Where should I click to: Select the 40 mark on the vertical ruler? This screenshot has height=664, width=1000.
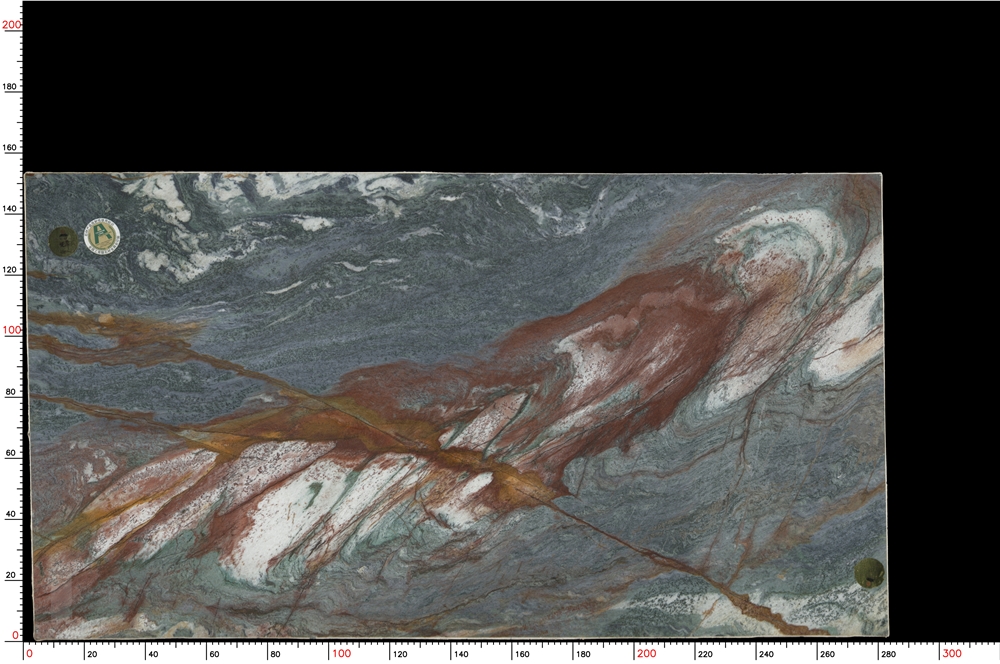click(13, 514)
